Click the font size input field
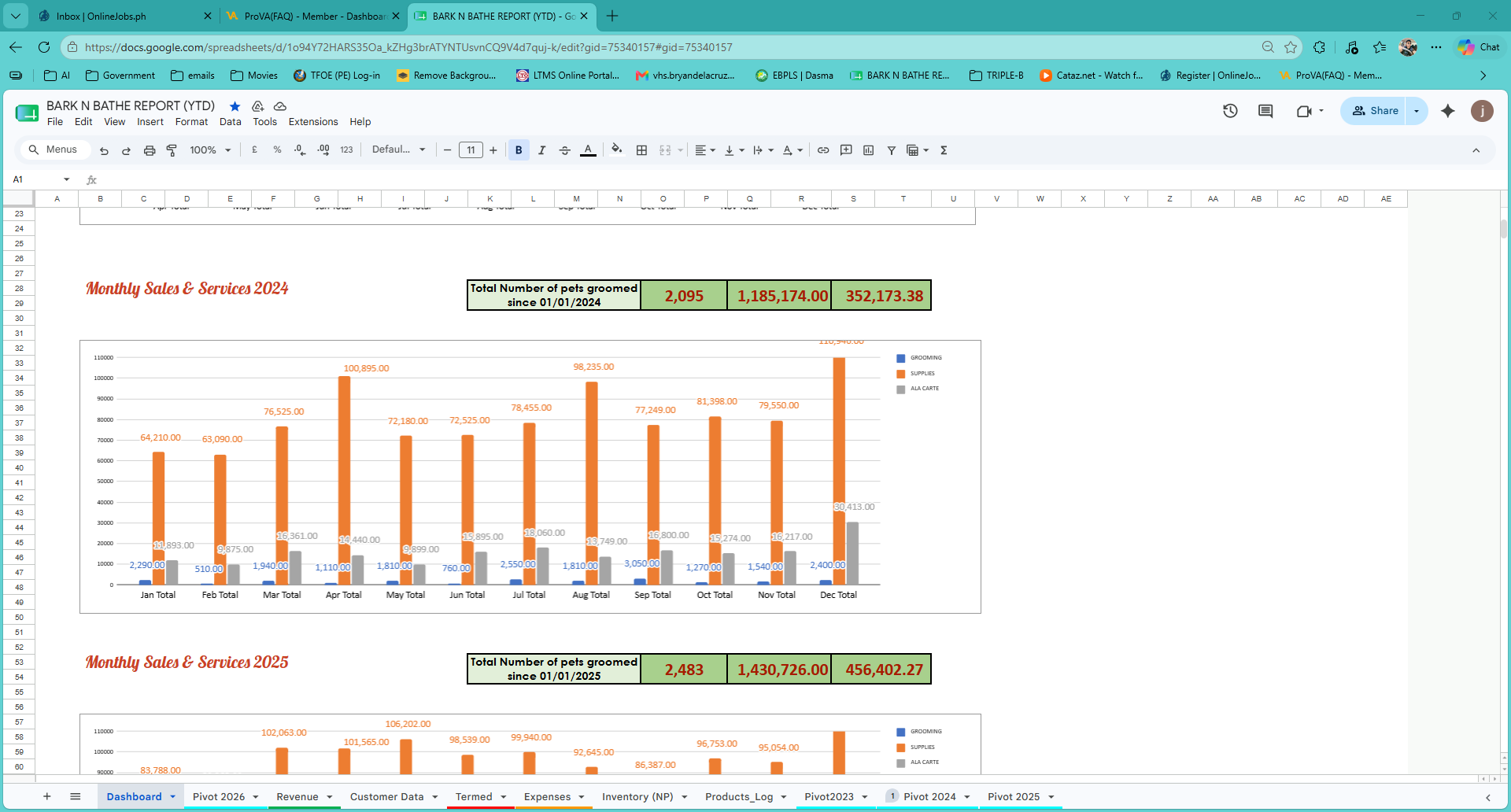The image size is (1511, 812). [471, 150]
